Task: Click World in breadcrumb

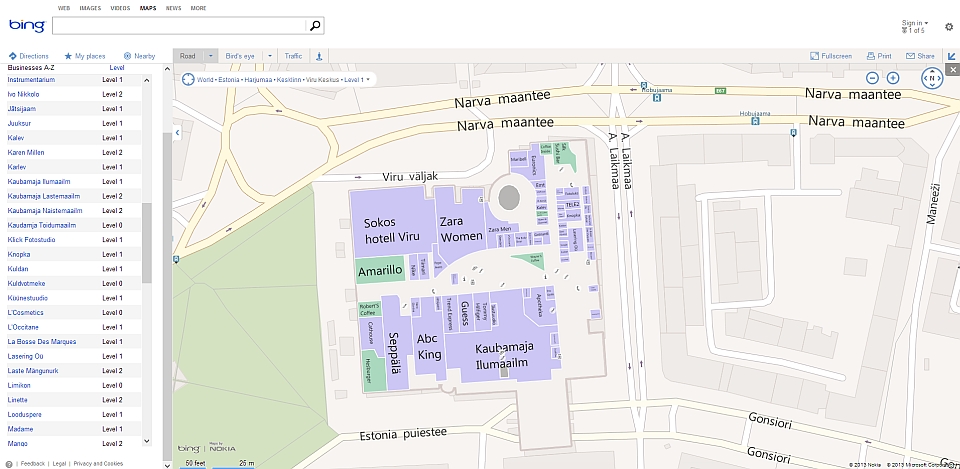Action: pos(204,80)
